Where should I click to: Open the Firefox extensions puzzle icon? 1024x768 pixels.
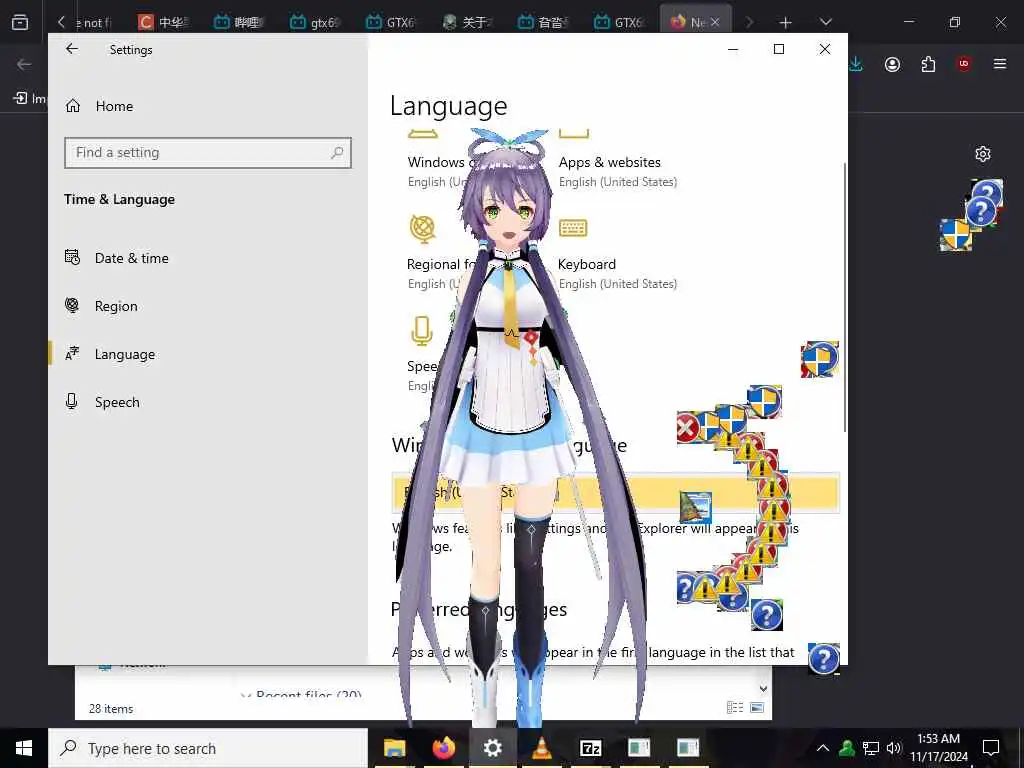pos(928,64)
